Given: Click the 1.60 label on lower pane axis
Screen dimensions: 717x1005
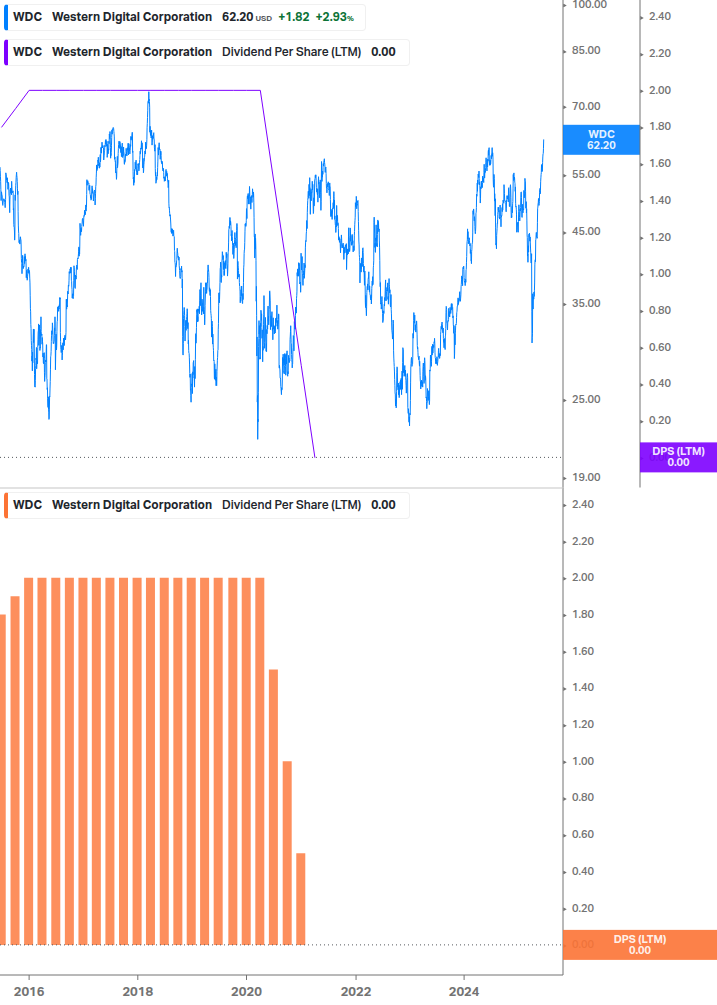Looking at the screenshot, I should tap(583, 651).
